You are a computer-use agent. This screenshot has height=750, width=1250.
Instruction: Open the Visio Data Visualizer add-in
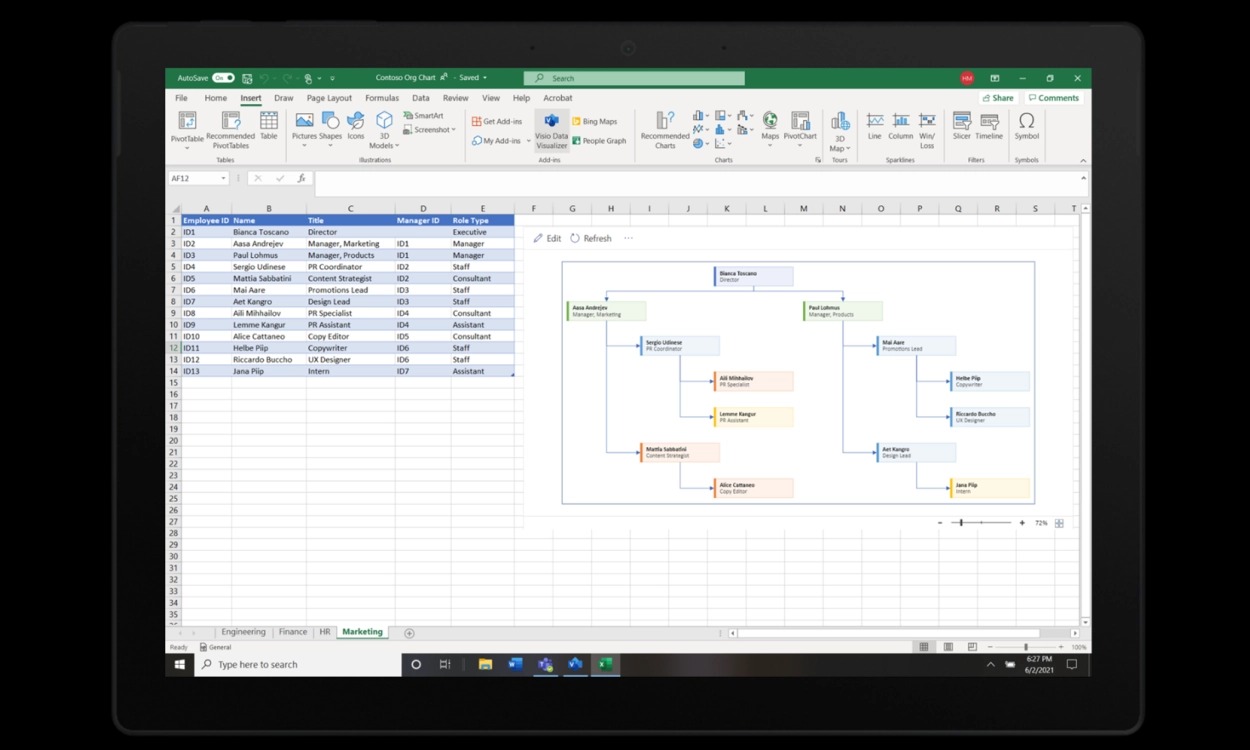[551, 129]
